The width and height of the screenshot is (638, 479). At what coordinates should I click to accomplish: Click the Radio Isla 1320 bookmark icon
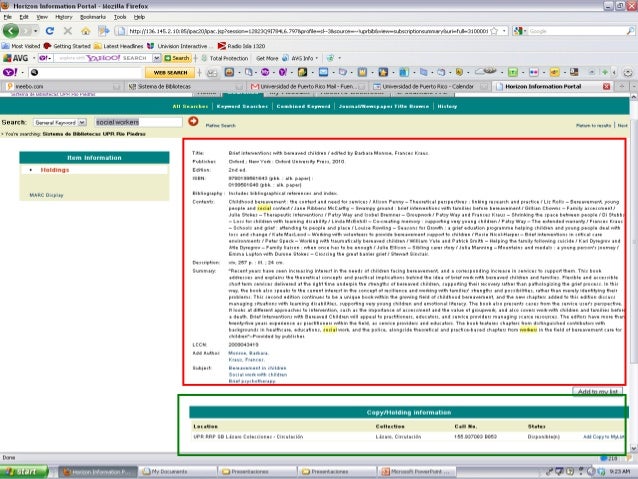[221, 45]
